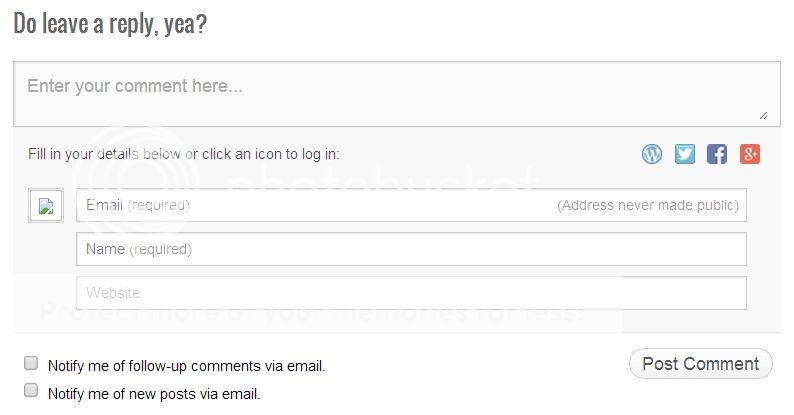Click the 'Address never made public' hint
The height and width of the screenshot is (415, 794).
(x=648, y=205)
